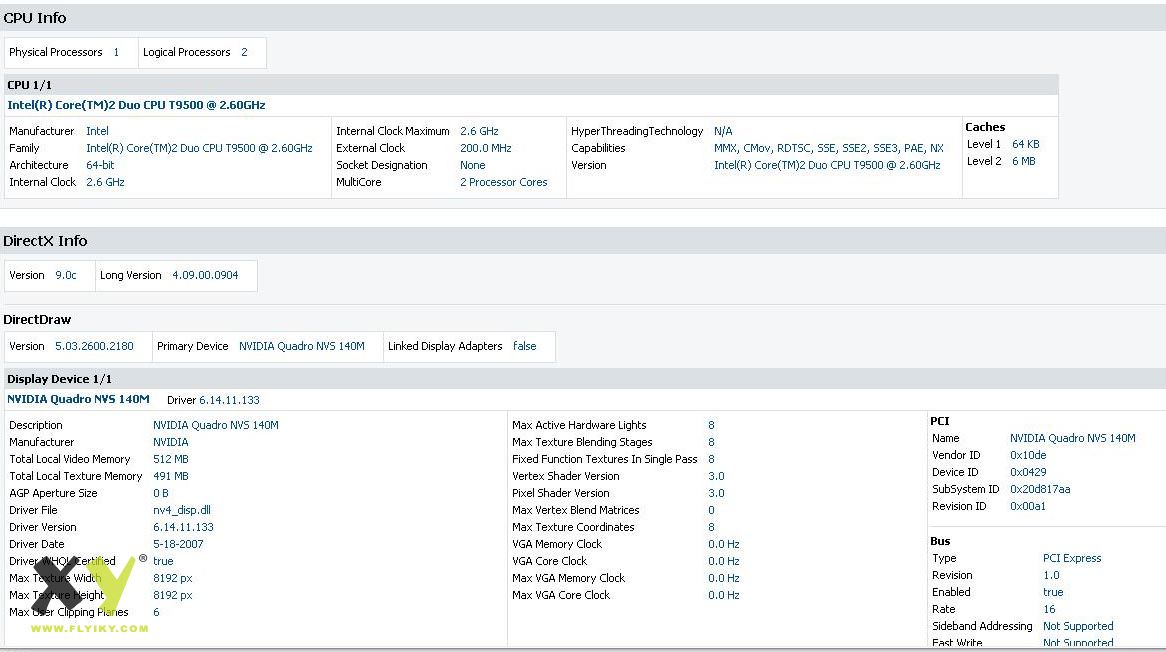Click the Bus Revision value "1.0"

click(x=1051, y=576)
